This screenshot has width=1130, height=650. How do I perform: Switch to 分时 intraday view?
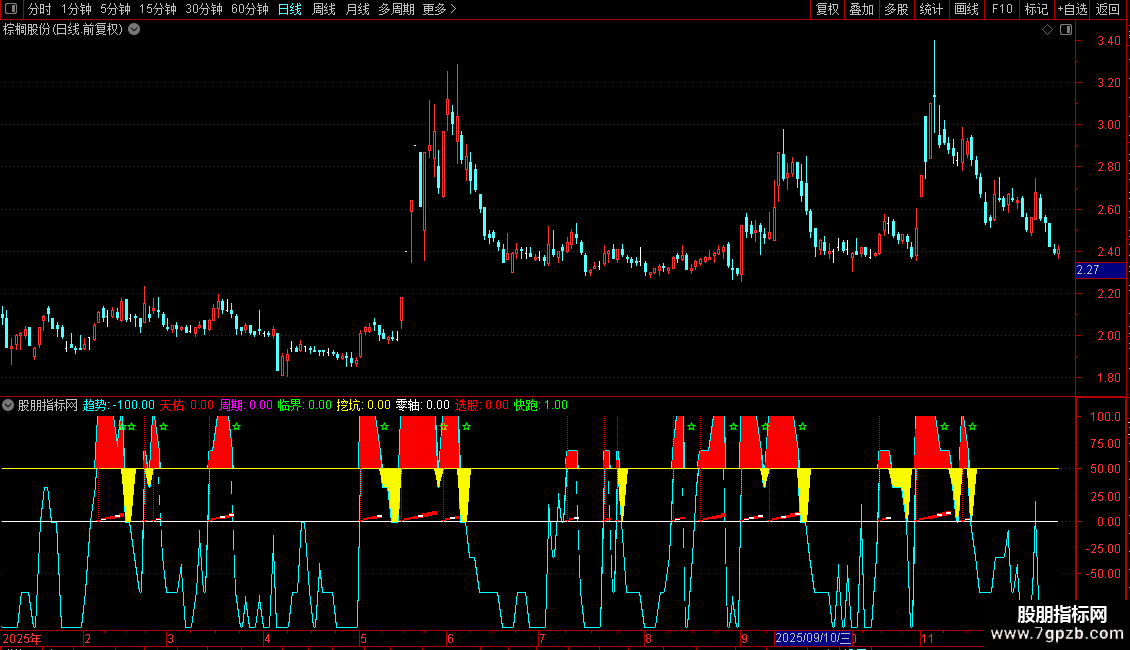tap(39, 9)
